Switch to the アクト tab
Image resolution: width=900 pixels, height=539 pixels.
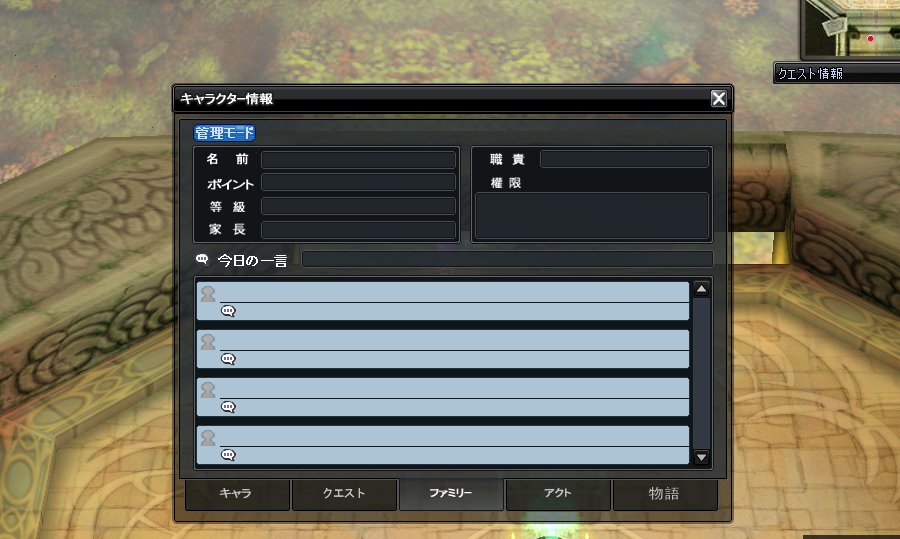pyautogui.click(x=558, y=494)
